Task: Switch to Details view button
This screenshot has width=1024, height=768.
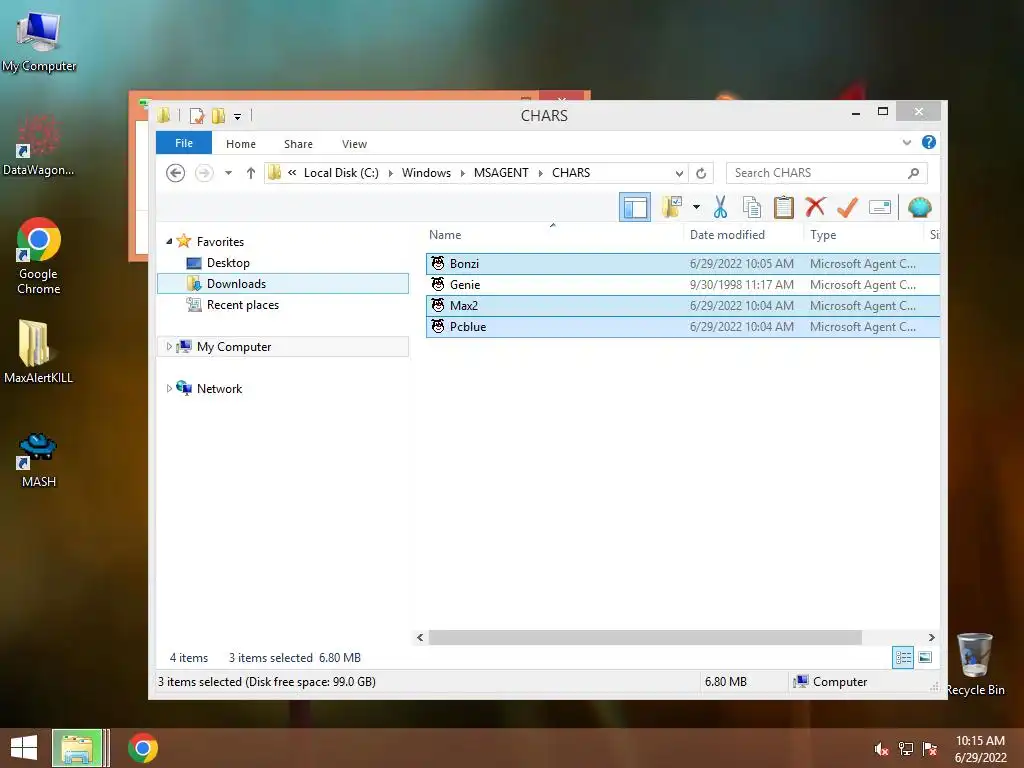Action: pos(903,658)
